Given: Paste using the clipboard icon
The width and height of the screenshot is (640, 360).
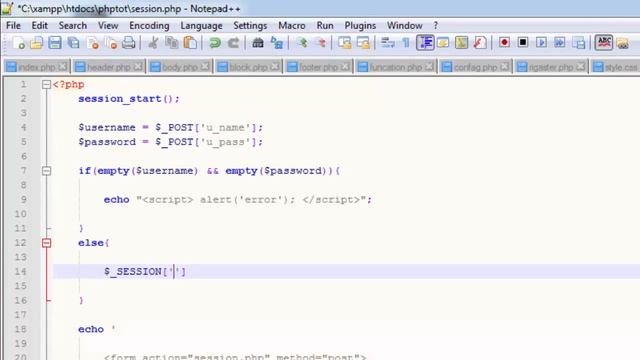Looking at the screenshot, I should (x=190, y=43).
